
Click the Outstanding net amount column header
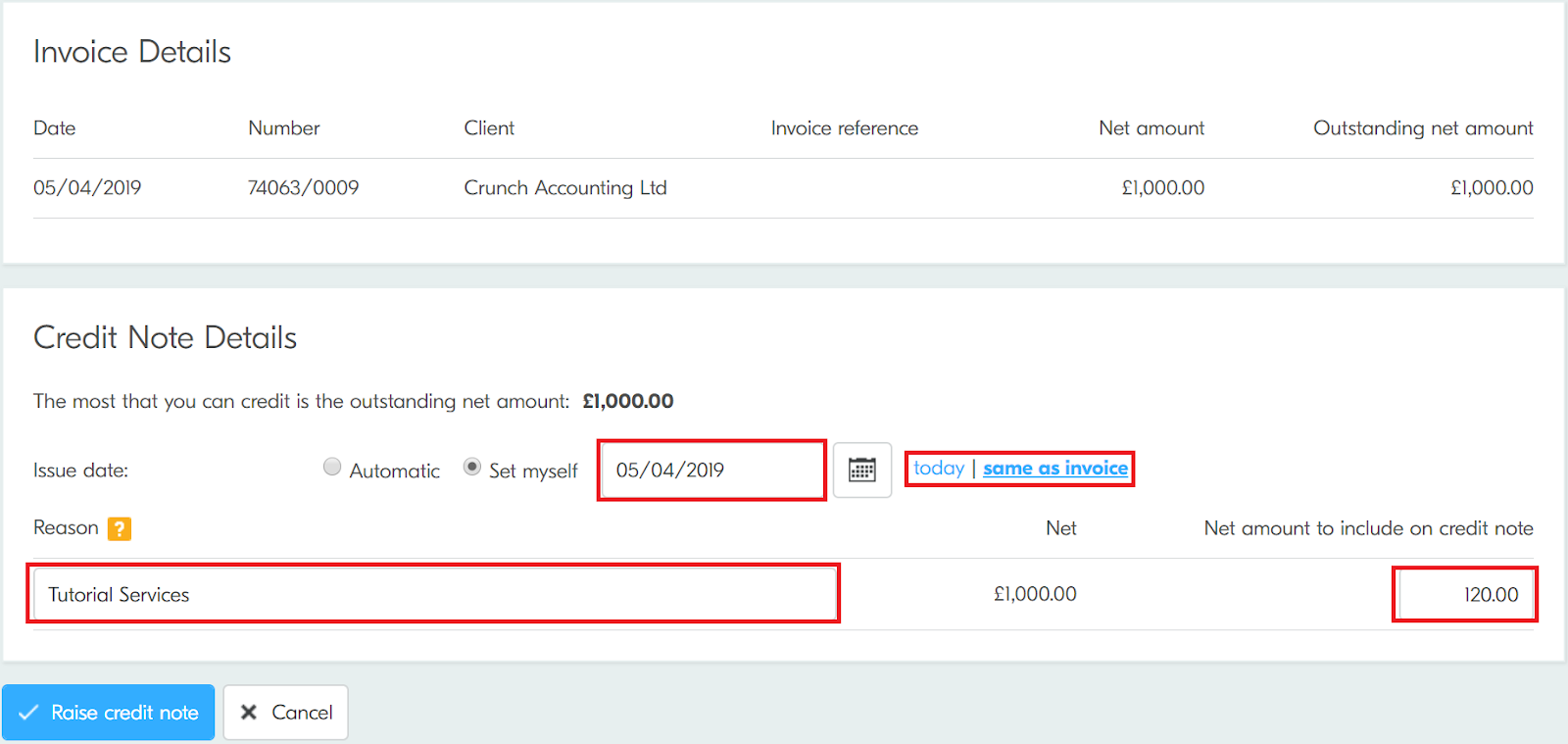[1423, 128]
